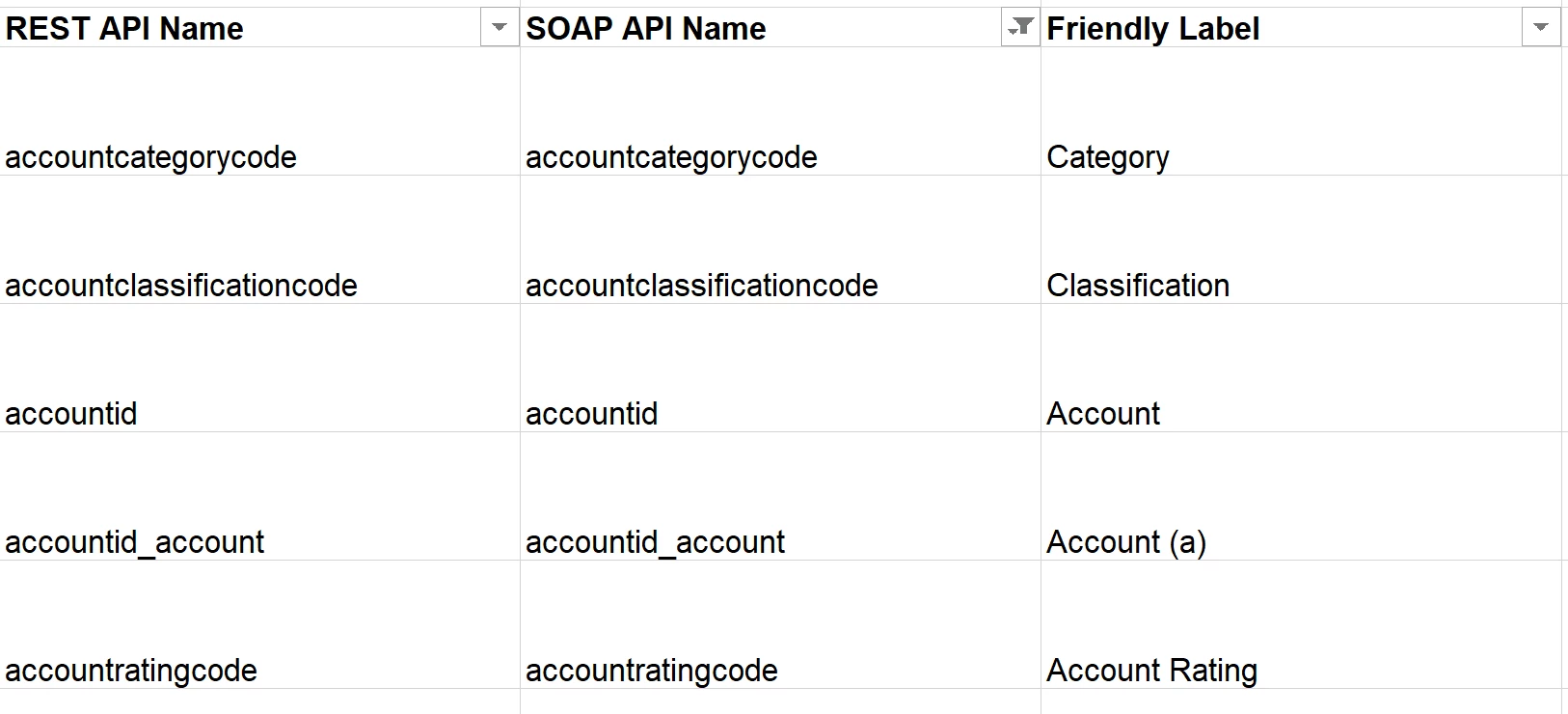This screenshot has height=714, width=1568.
Task: Select the Account Rating label cell
Action: [x=1301, y=624]
